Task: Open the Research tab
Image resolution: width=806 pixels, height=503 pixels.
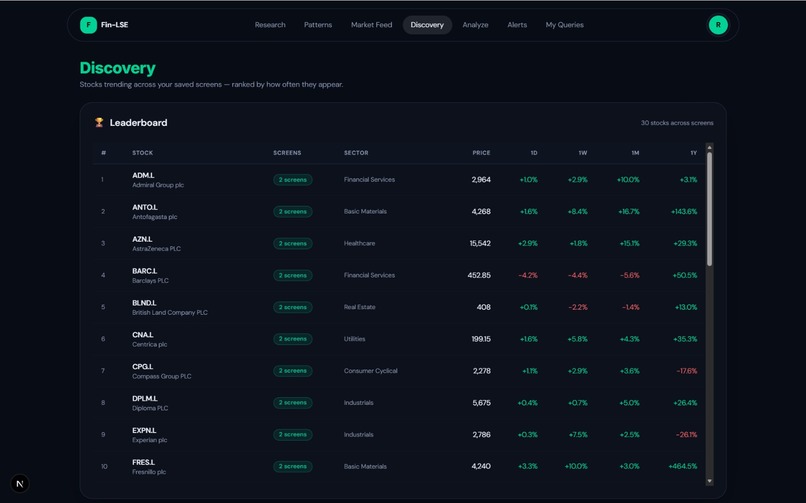Action: 270,25
